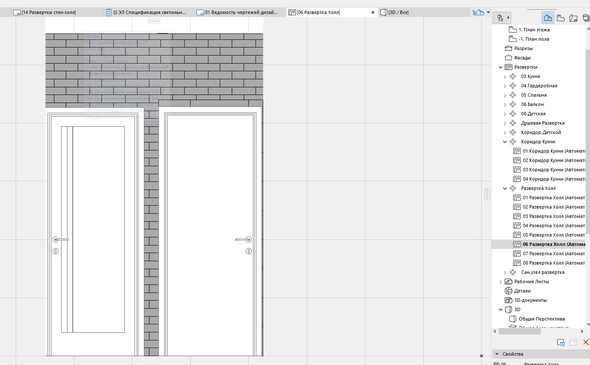
Task: Switch Navigator to Layout Book icon
Action: (x=573, y=18)
